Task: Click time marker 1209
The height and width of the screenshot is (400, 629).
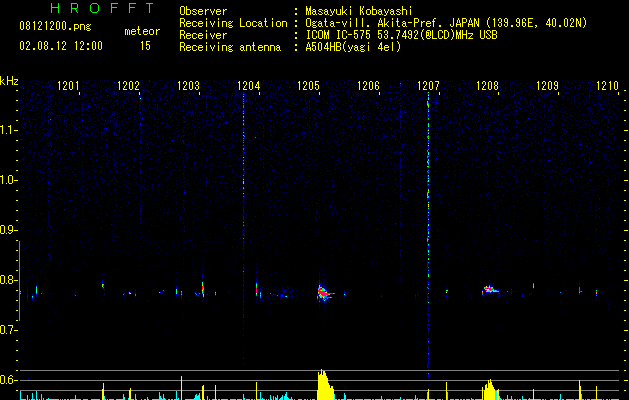Action: point(548,85)
